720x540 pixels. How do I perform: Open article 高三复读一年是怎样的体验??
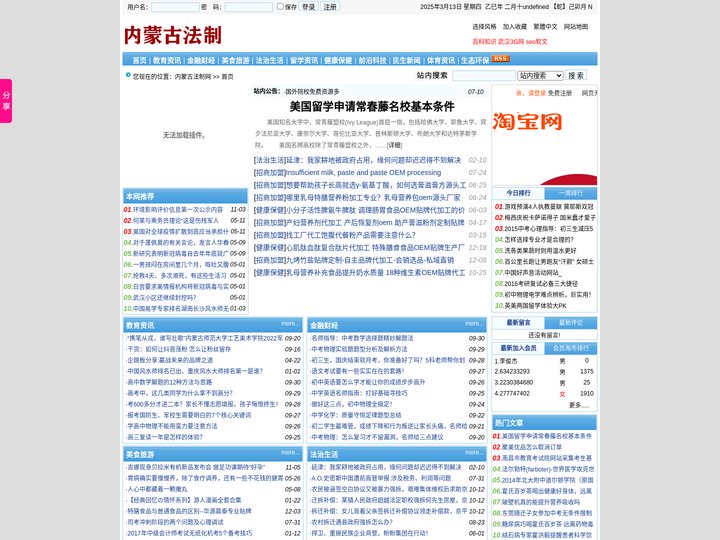[165, 438]
